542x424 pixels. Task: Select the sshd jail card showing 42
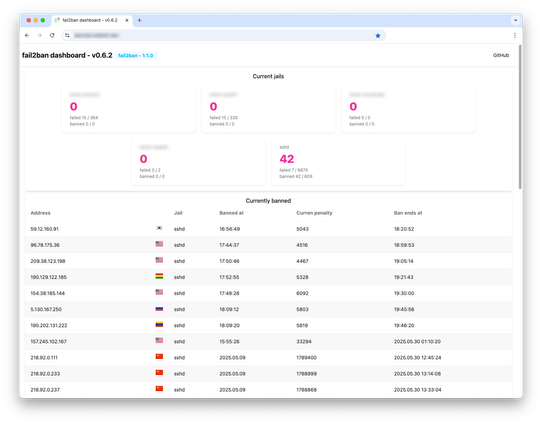338,162
